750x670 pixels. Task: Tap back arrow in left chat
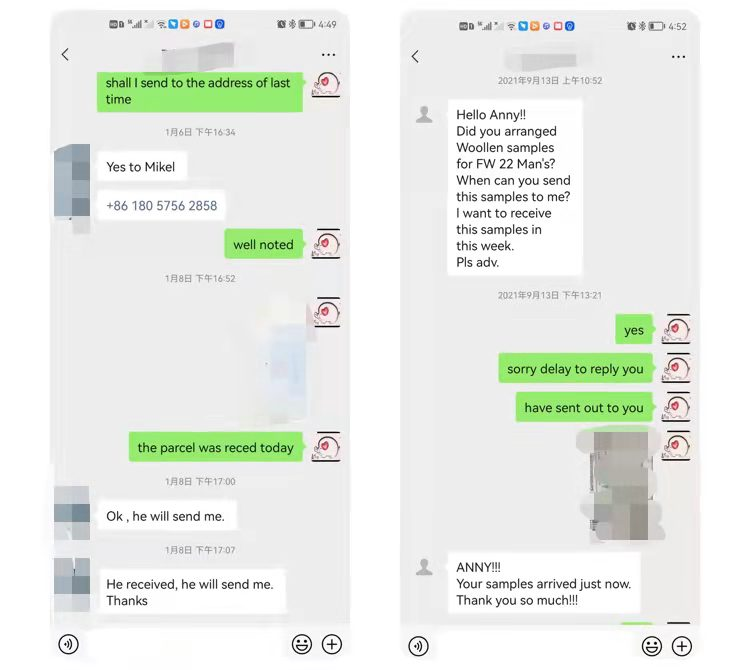pyautogui.click(x=66, y=55)
